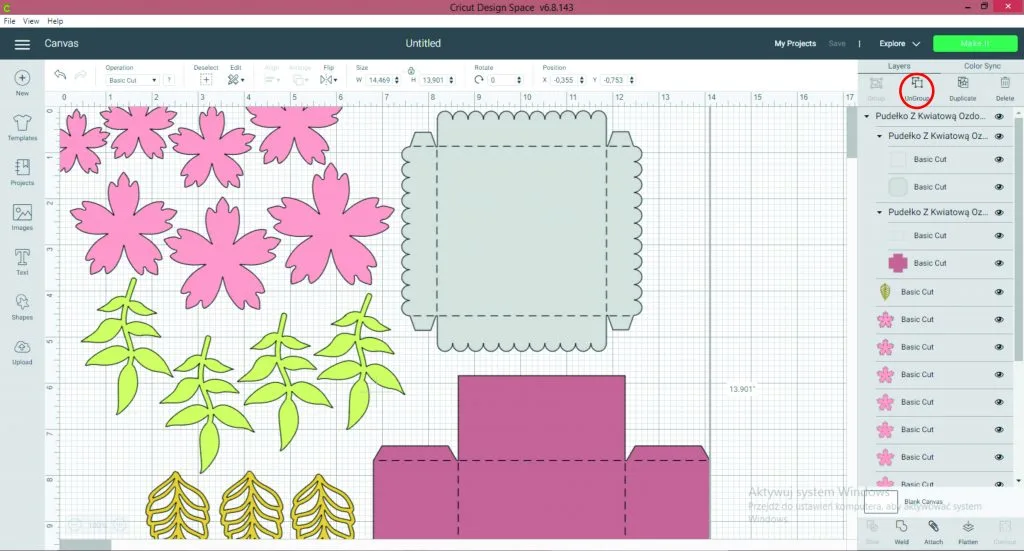
Task: Click the width W input field
Action: 379,80
